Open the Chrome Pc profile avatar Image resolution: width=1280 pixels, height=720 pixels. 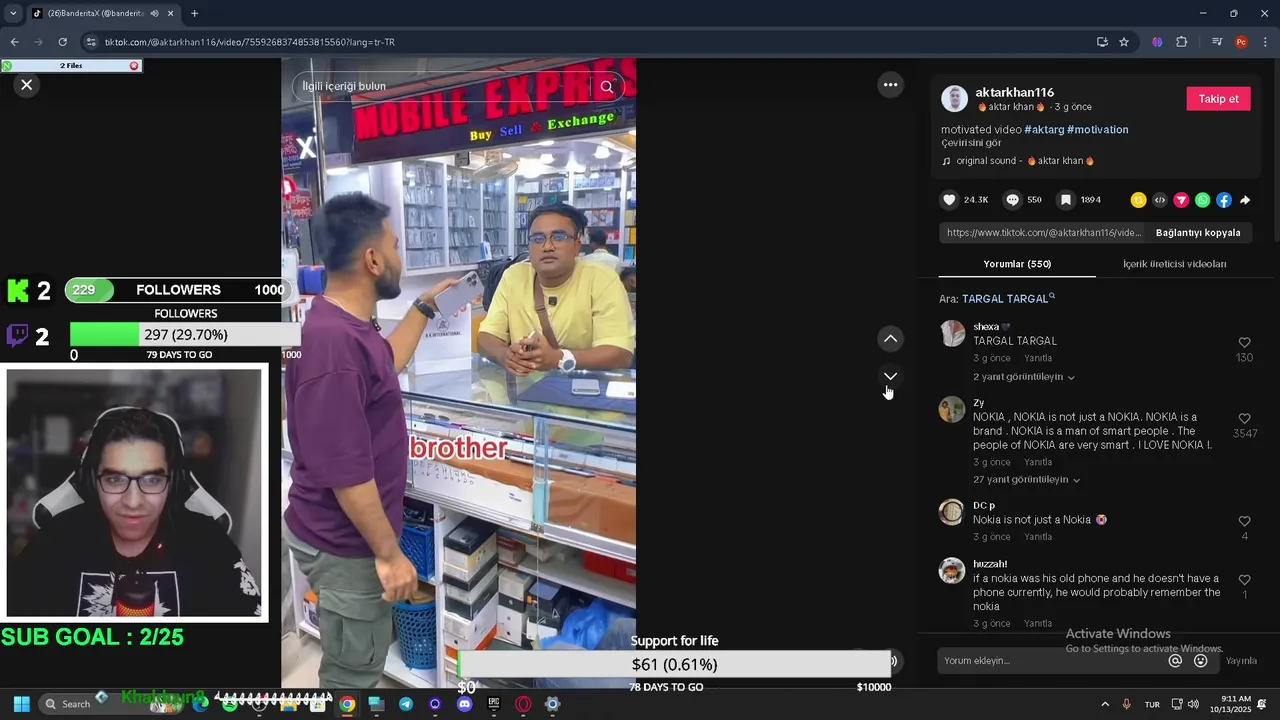pos(1241,42)
